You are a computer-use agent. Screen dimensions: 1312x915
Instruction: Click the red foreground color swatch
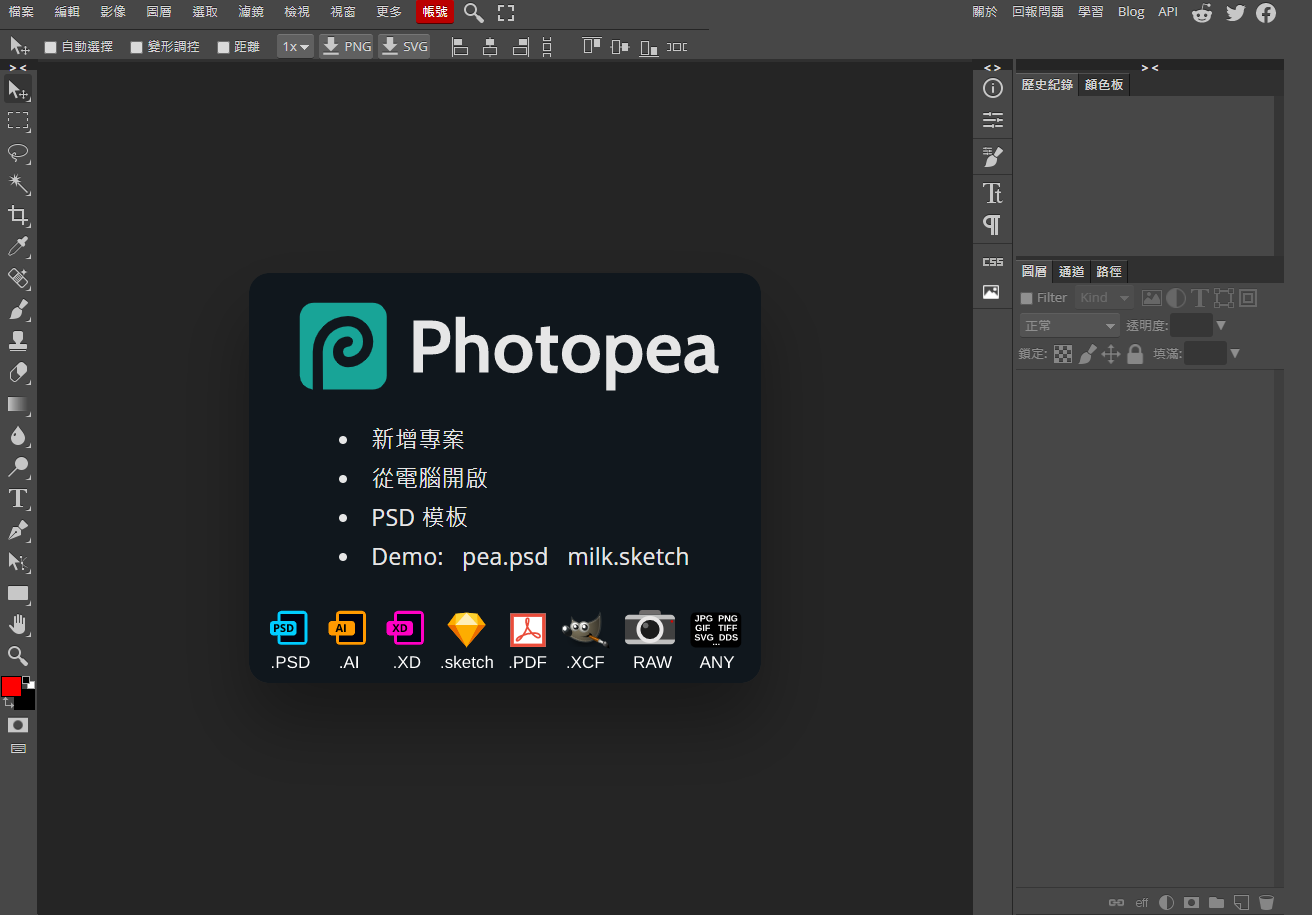point(11,686)
